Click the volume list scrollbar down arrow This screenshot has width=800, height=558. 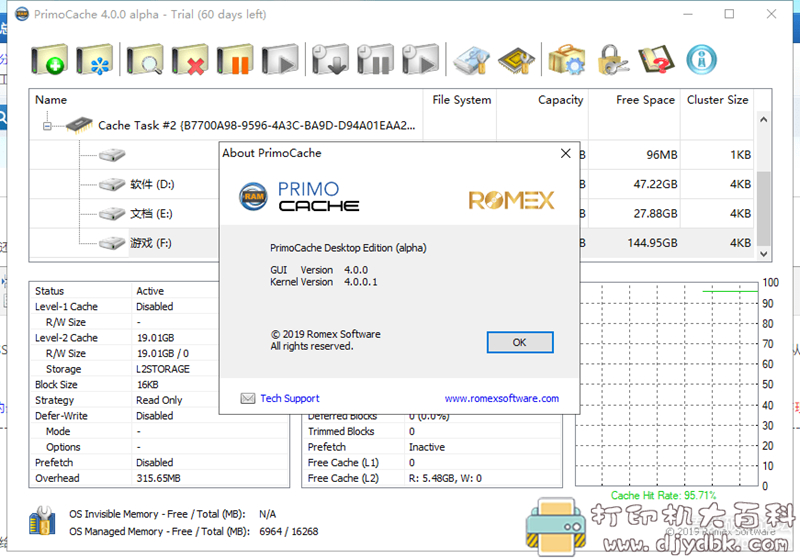pyautogui.click(x=763, y=253)
